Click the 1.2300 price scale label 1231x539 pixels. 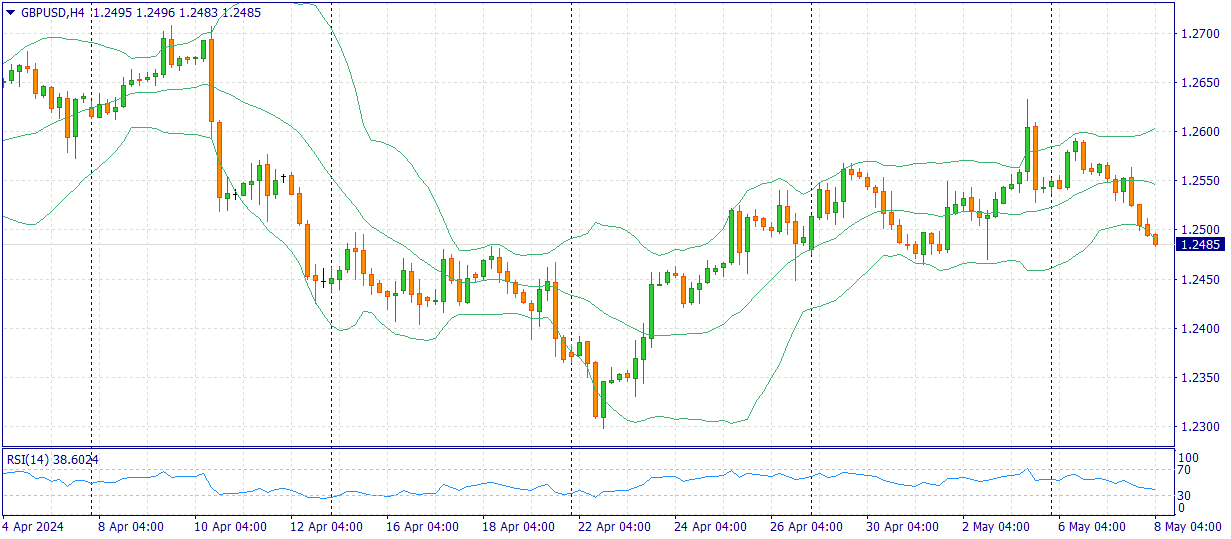click(x=1200, y=427)
